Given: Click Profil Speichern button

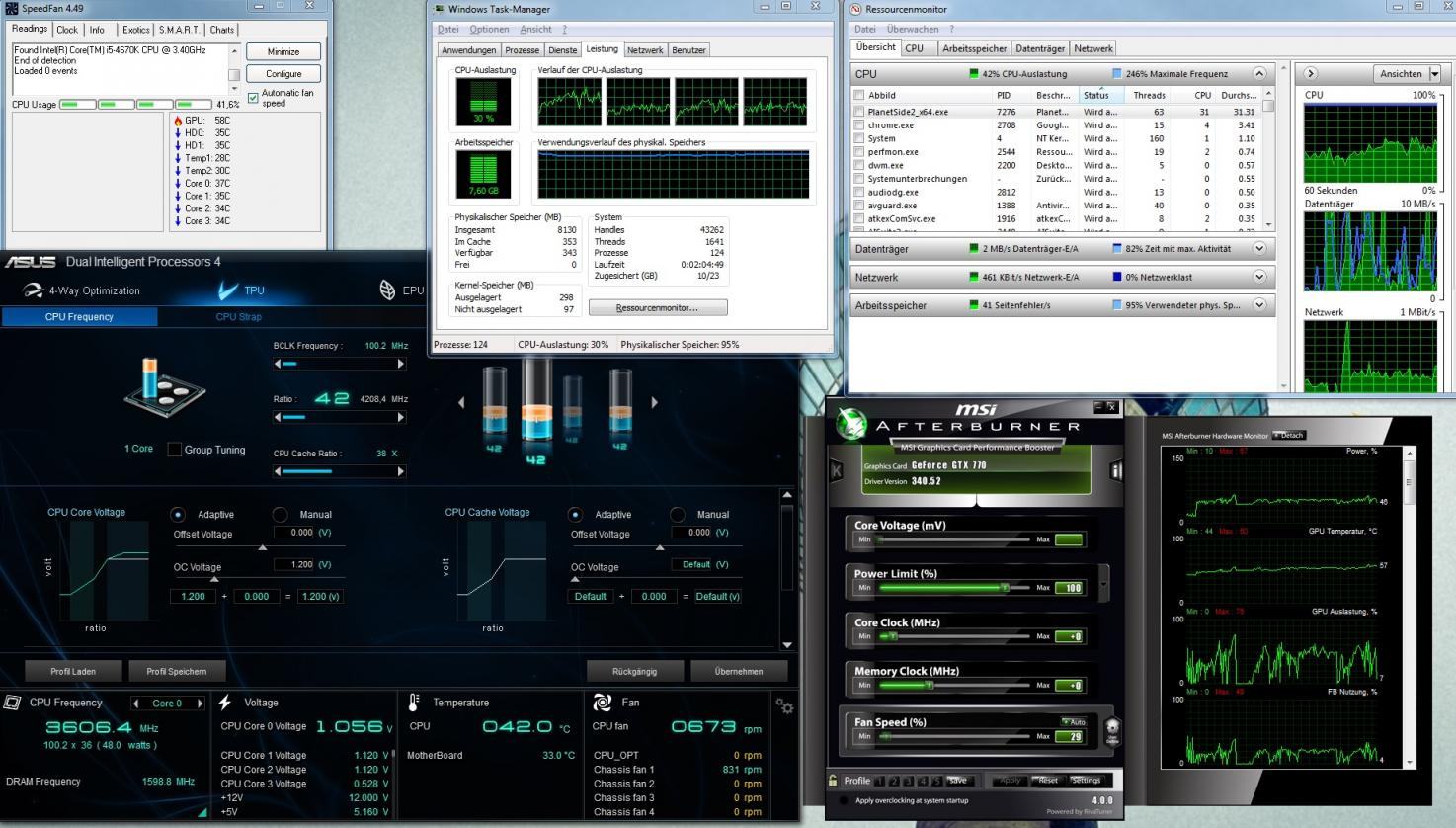Looking at the screenshot, I should pyautogui.click(x=177, y=672).
